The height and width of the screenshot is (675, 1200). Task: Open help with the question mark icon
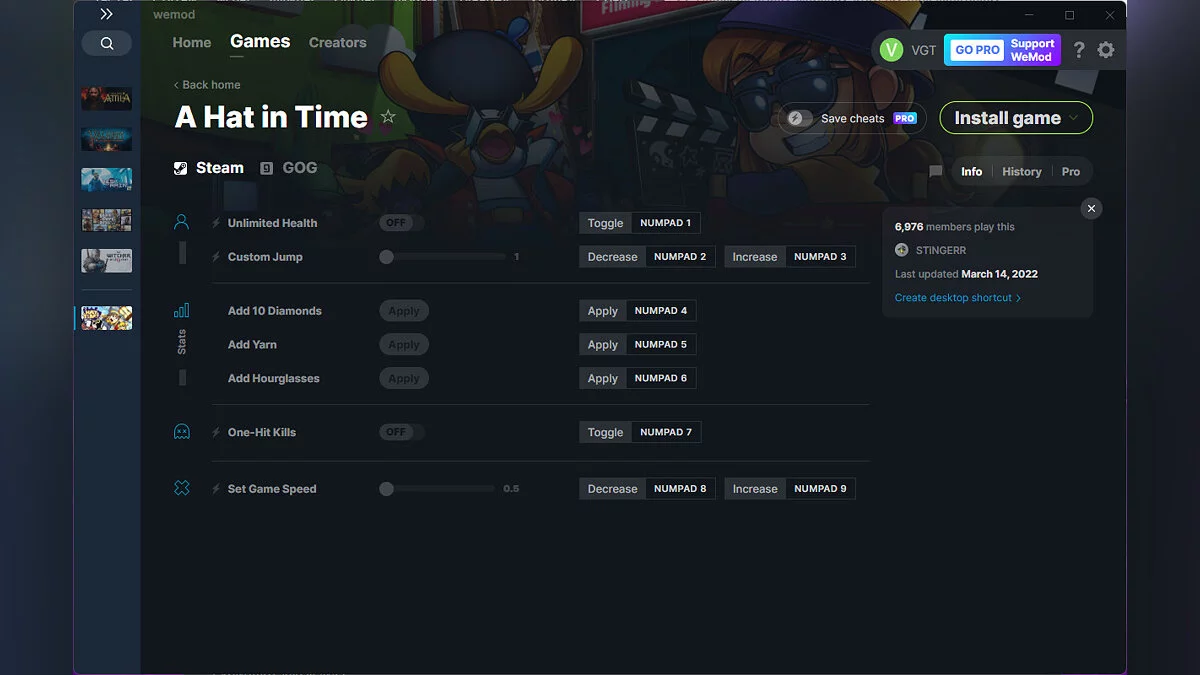(1078, 49)
